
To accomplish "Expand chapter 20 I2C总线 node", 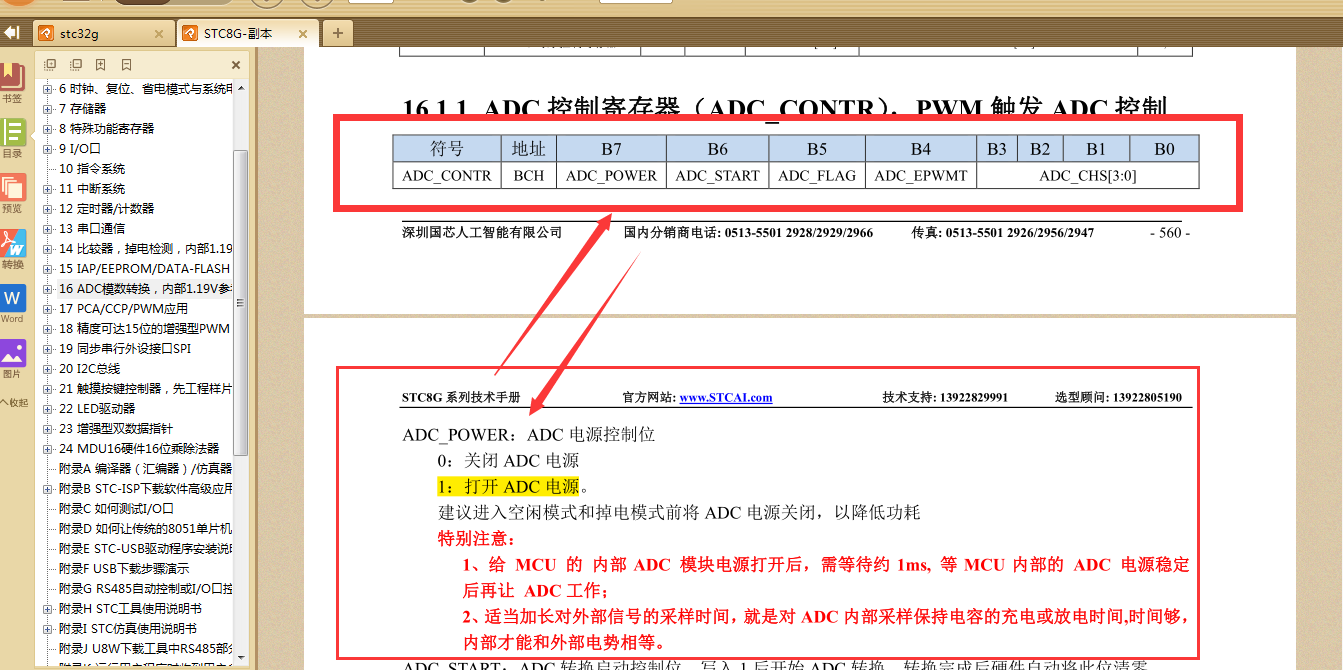I will point(48,369).
